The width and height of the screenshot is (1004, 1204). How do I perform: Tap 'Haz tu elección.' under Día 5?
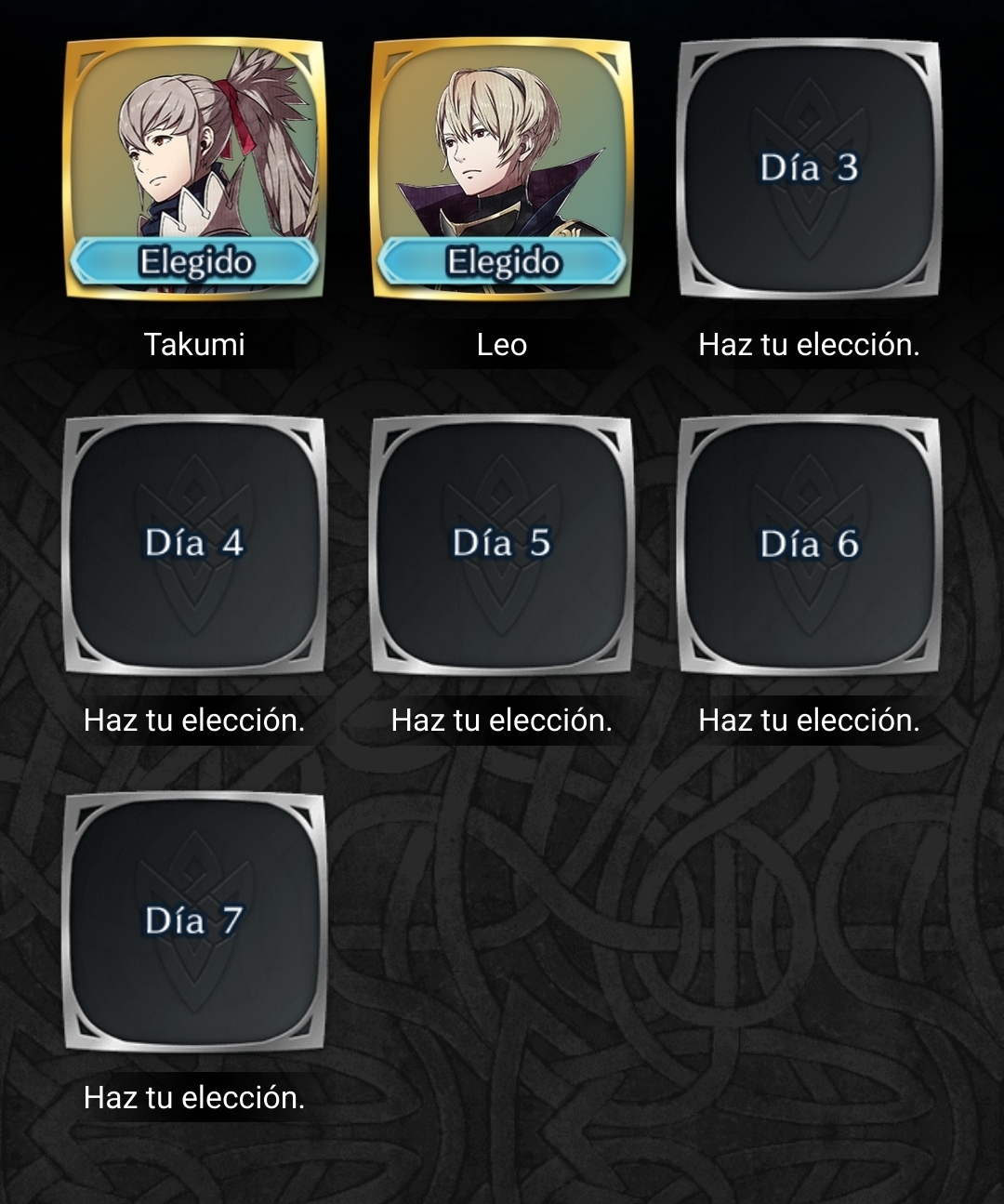point(502,721)
